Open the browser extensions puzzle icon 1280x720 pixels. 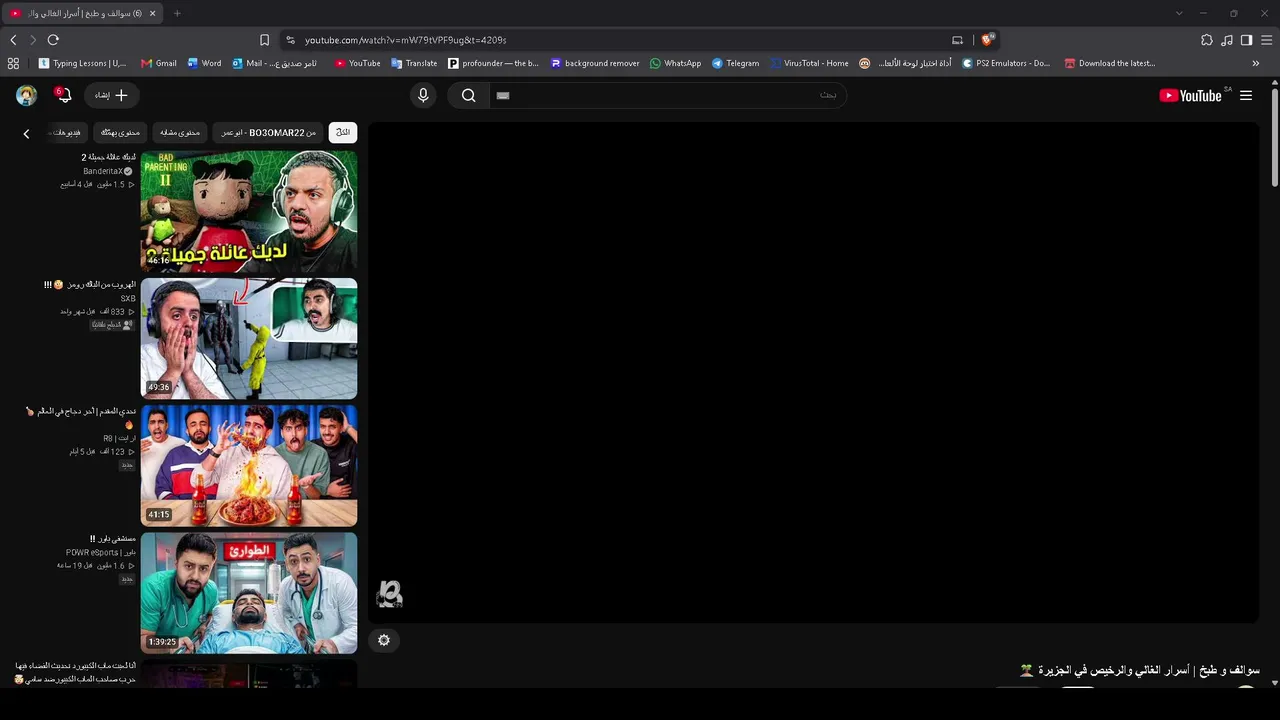tap(1207, 40)
